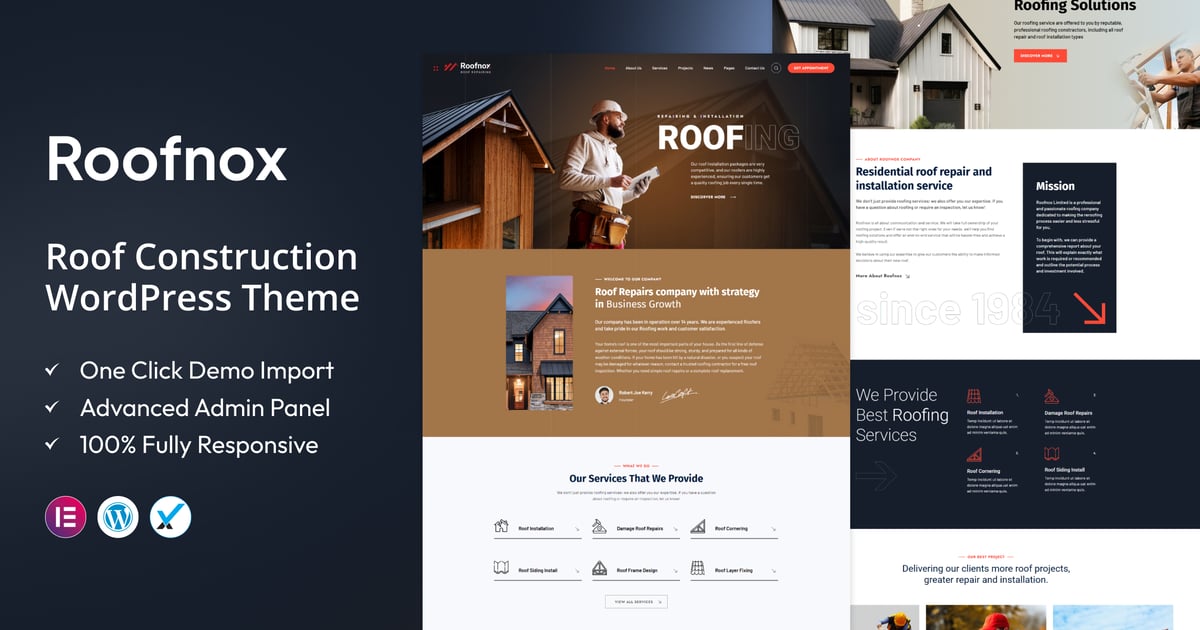Click the hammer icon beside Damage Roof Repairs
This screenshot has width=1200, height=630.
[x=599, y=526]
